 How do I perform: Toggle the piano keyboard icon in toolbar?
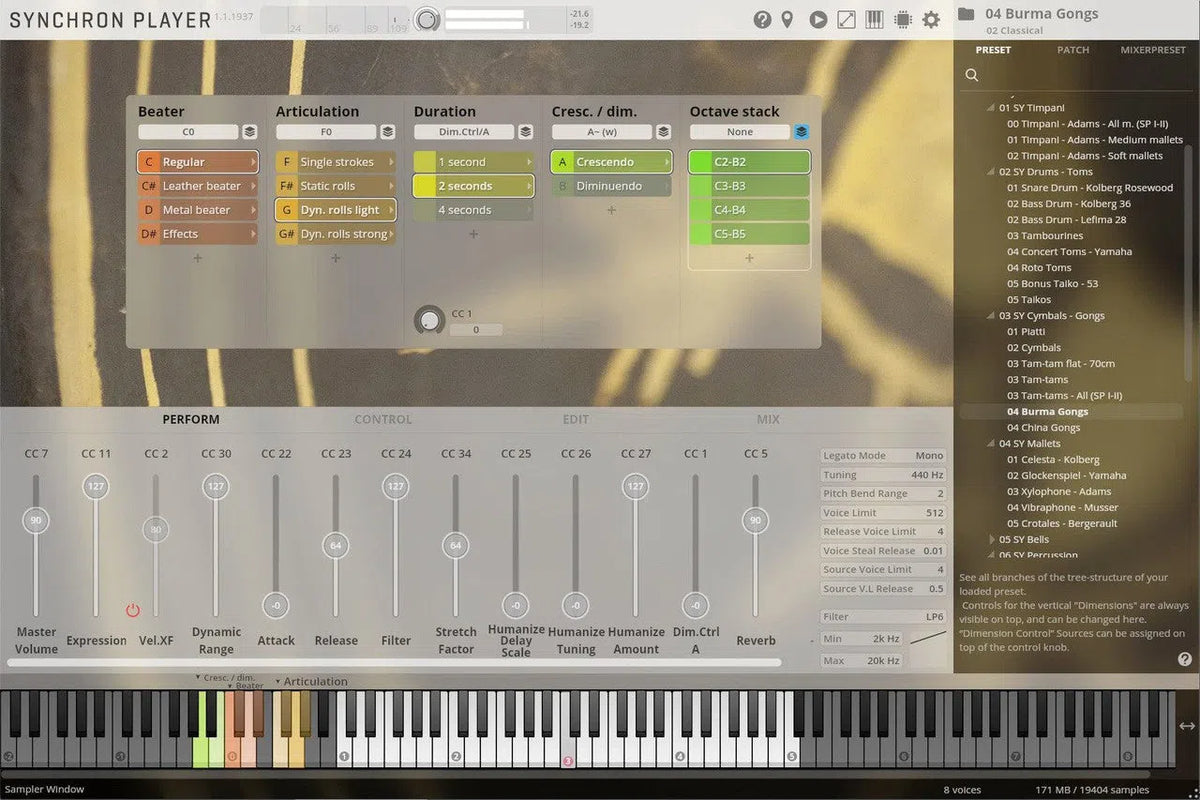[x=874, y=19]
